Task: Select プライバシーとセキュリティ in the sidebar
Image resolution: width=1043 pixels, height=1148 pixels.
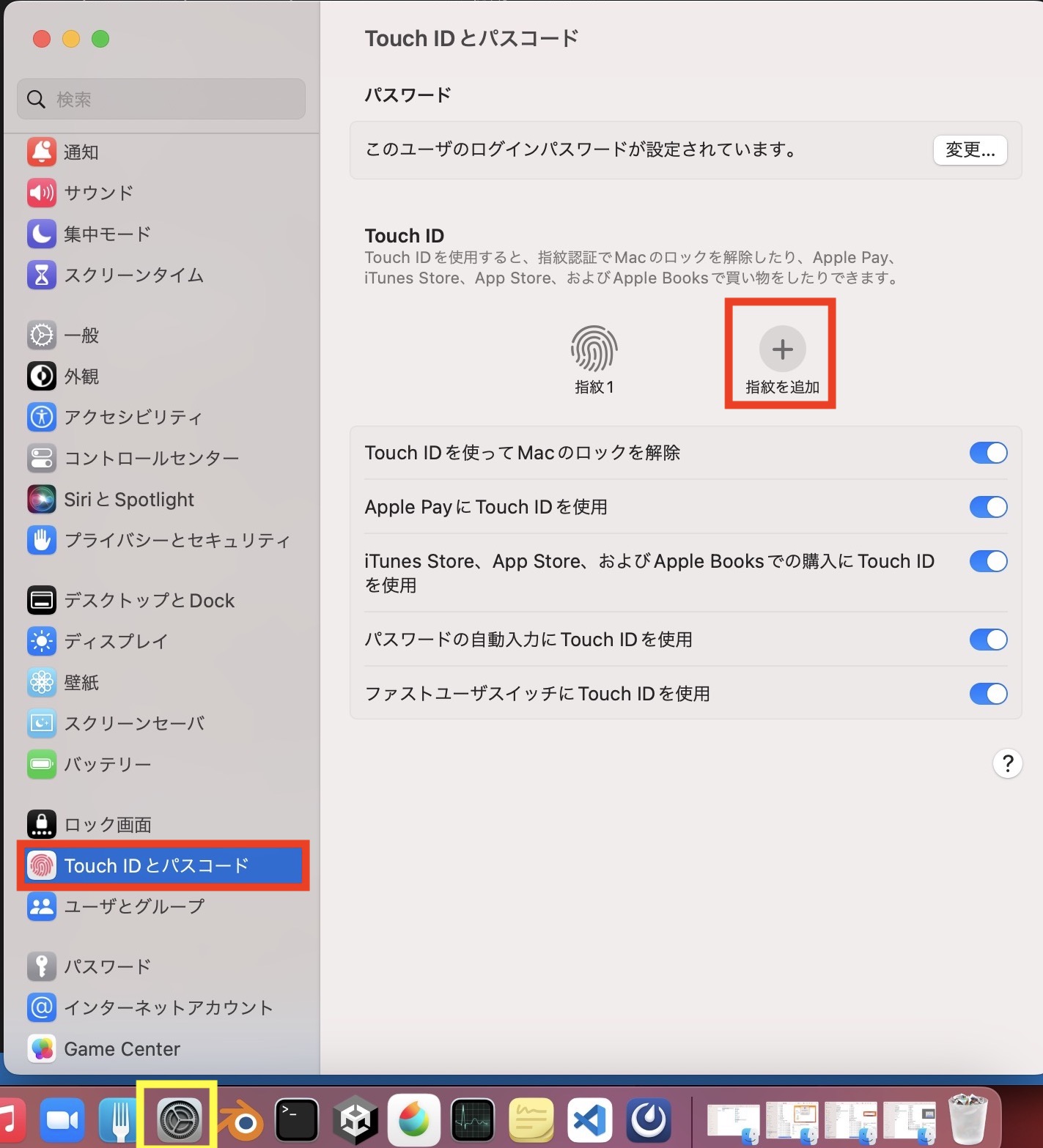Action: pyautogui.click(x=177, y=541)
